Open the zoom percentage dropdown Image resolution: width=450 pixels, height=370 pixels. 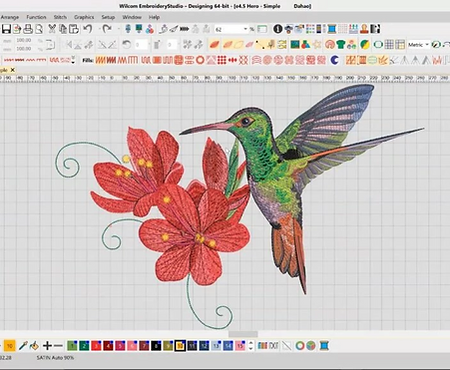pyautogui.click(x=245, y=29)
